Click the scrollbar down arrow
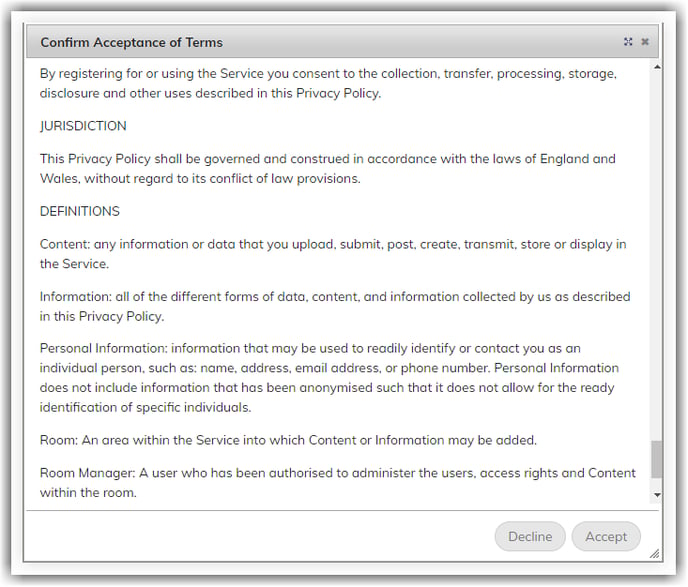 657,495
